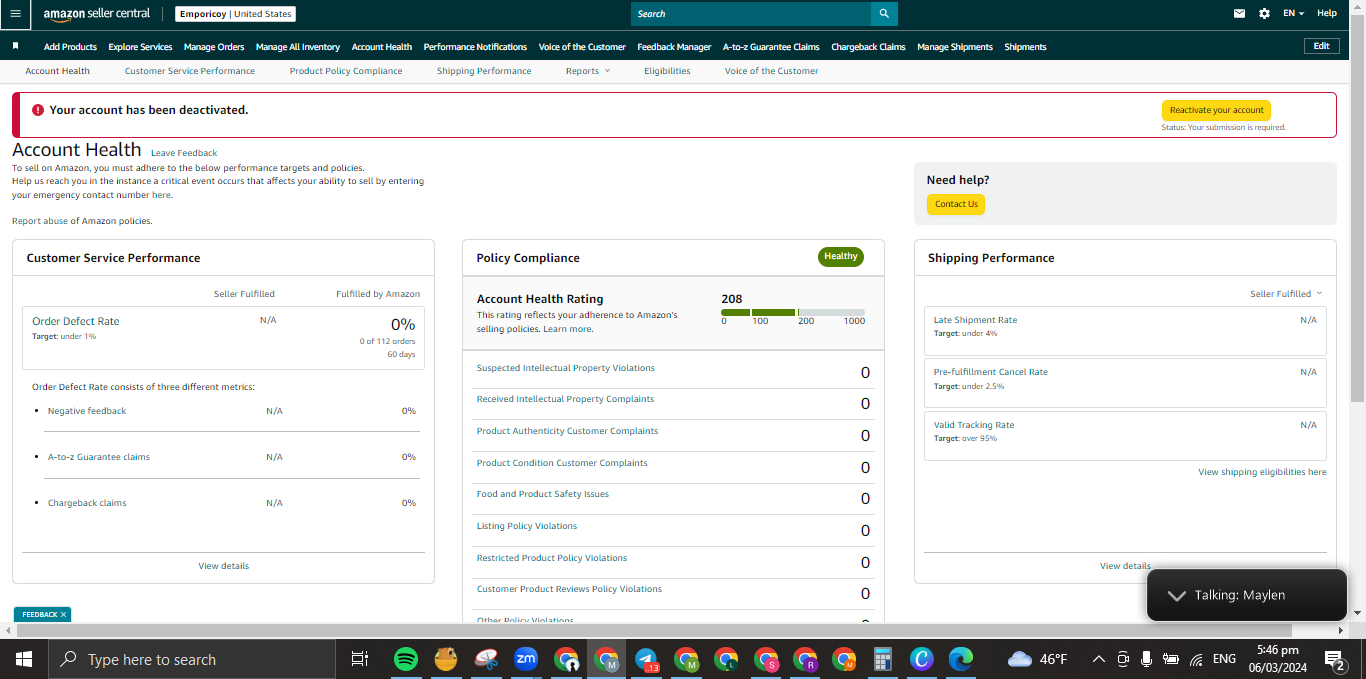Click the magnifier search button
Image resolution: width=1366 pixels, height=679 pixels.
tap(884, 14)
